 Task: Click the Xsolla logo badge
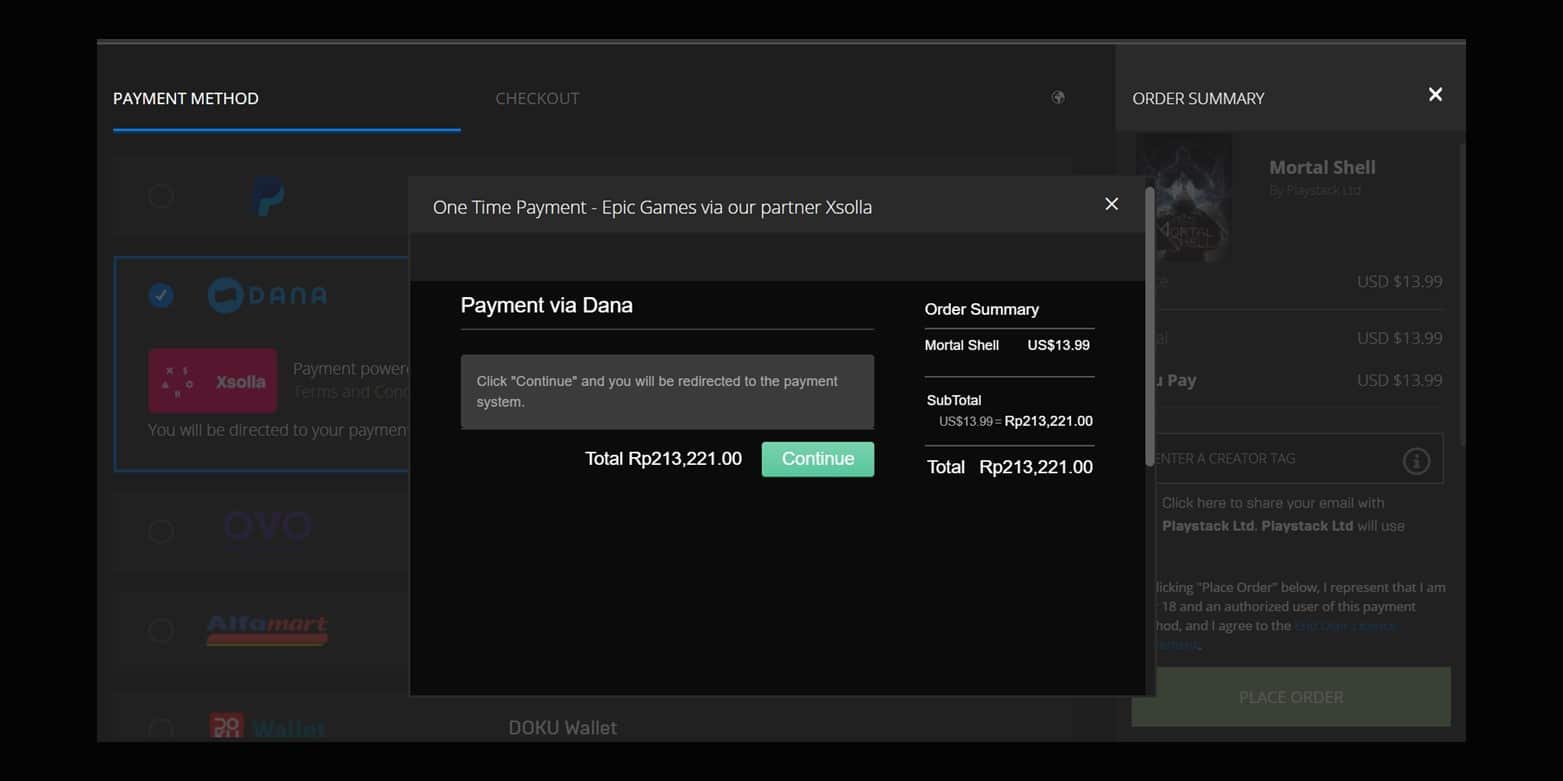[213, 381]
